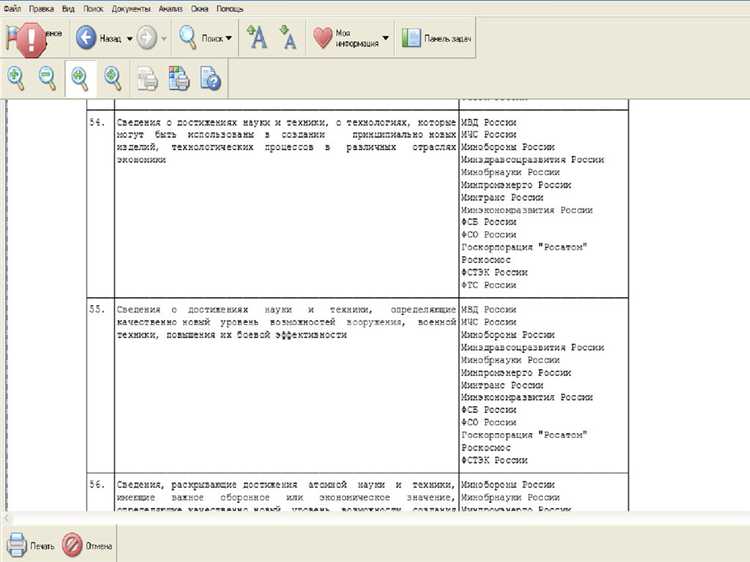Click the Печать print button
This screenshot has height=562, width=750.
point(30,546)
